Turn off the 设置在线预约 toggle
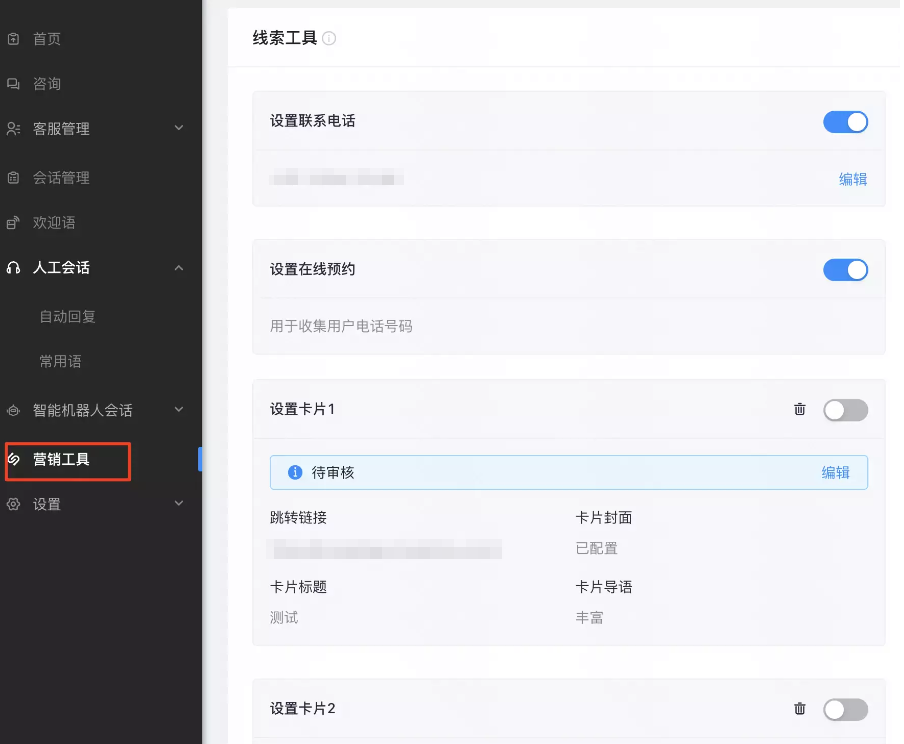Image resolution: width=904 pixels, height=744 pixels. click(845, 269)
